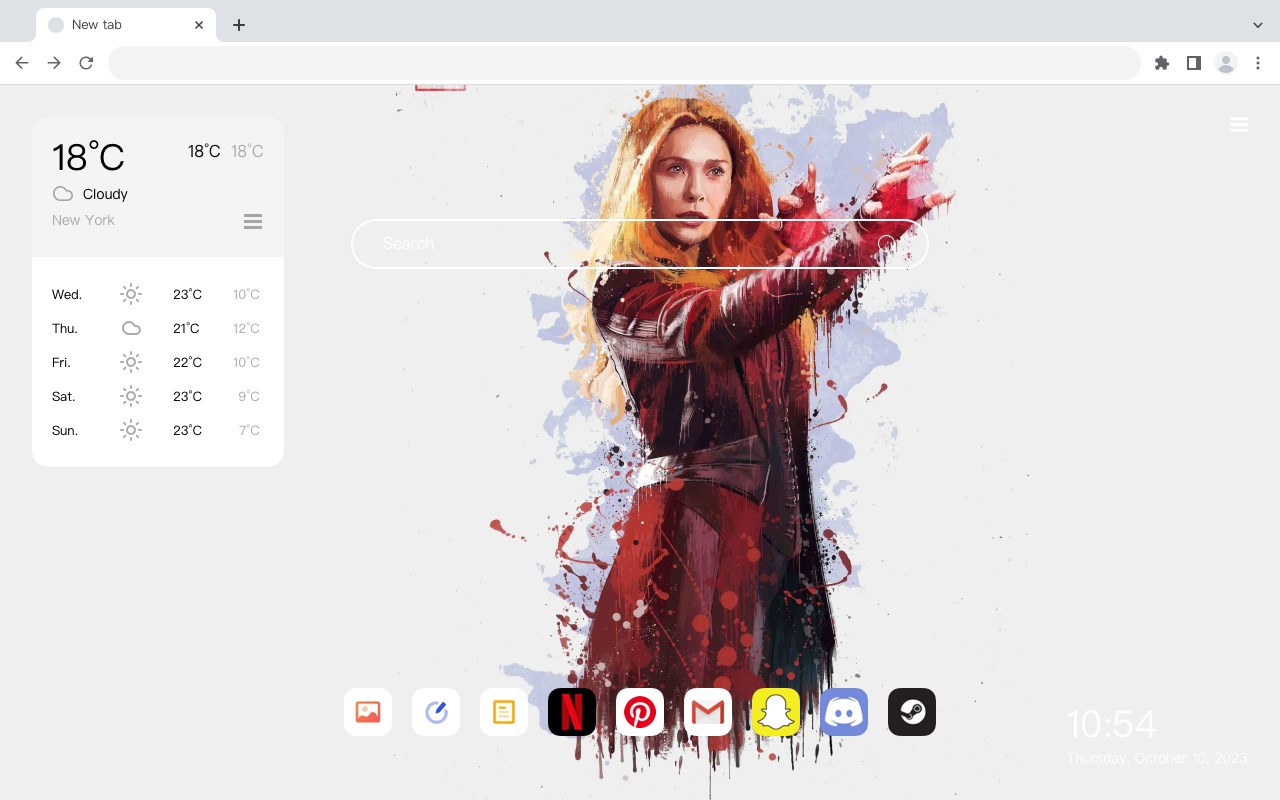Open the wallpaper gallery image icon

[368, 712]
